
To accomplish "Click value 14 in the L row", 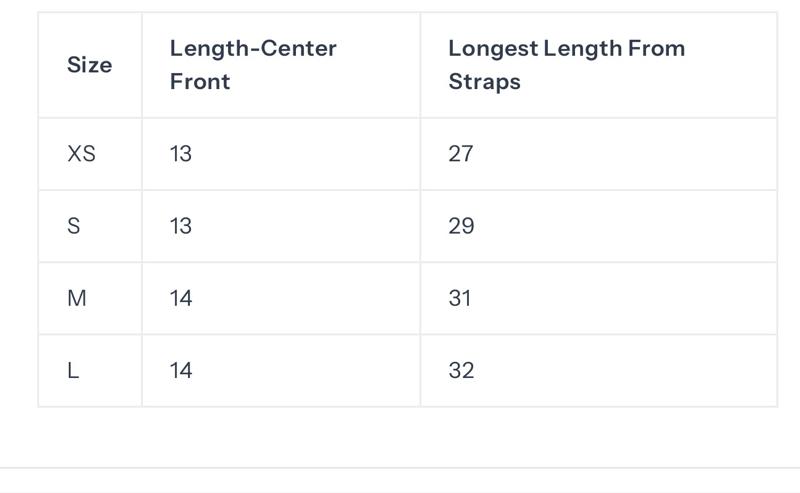I will point(181,370).
